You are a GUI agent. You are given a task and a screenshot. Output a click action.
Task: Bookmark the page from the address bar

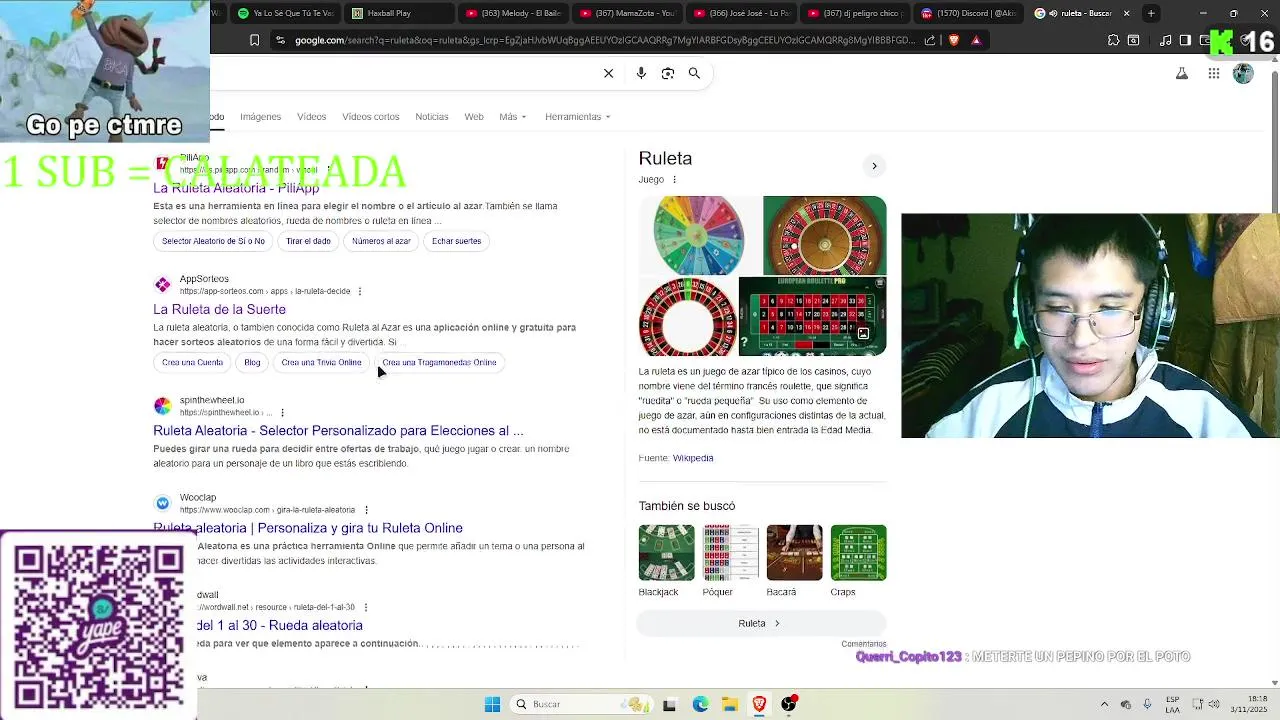[x=254, y=40]
